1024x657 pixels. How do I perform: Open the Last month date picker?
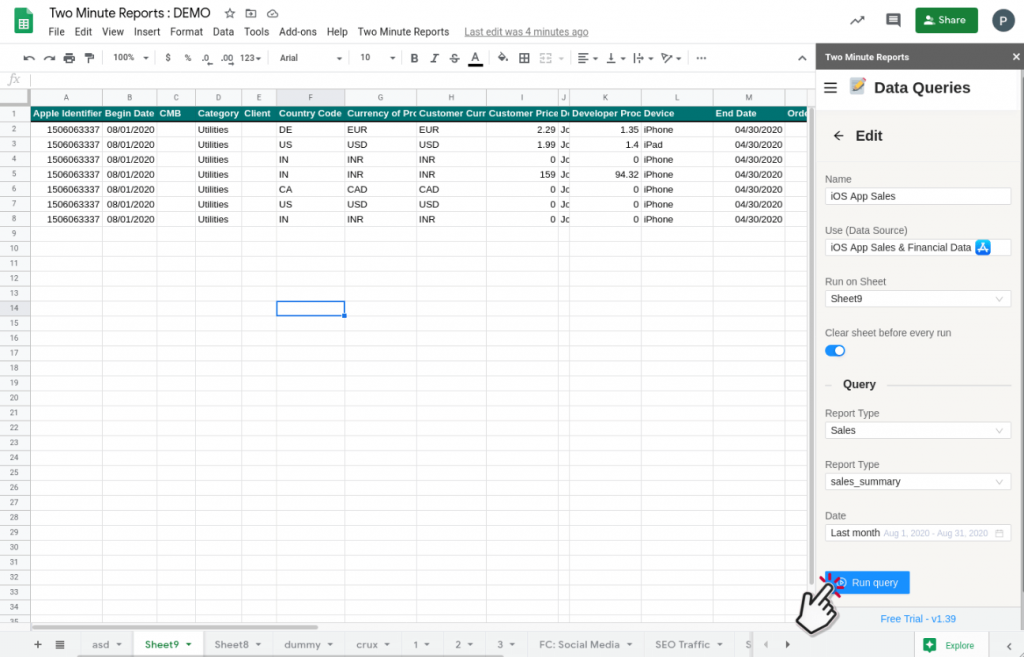point(918,533)
